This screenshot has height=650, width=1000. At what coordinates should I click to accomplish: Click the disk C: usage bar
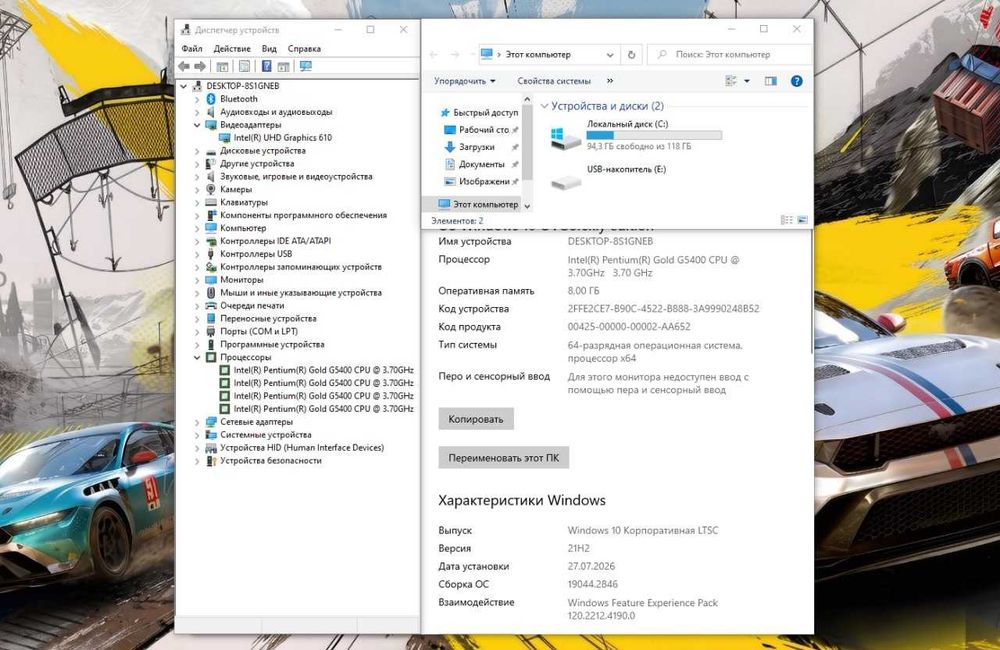point(654,135)
